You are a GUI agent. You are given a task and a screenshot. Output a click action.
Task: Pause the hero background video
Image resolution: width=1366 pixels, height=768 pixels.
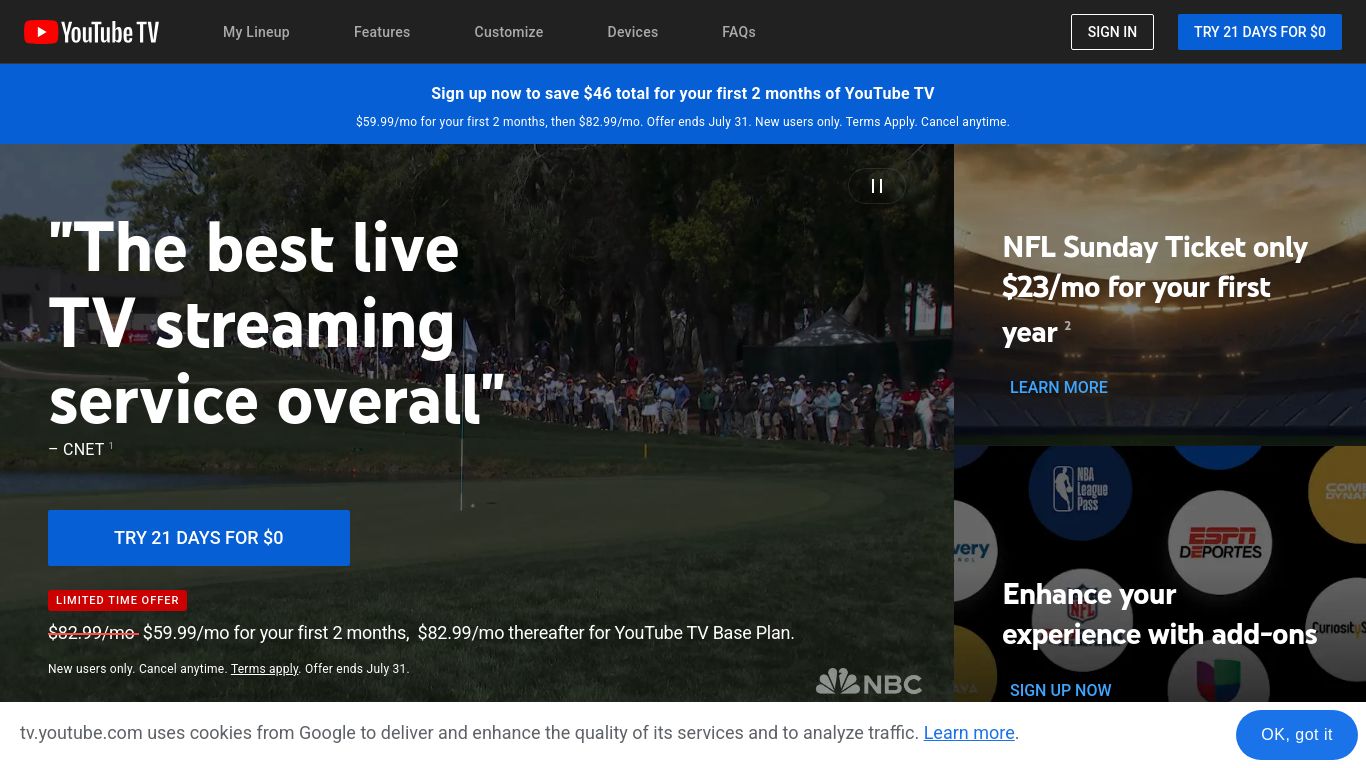coord(877,186)
